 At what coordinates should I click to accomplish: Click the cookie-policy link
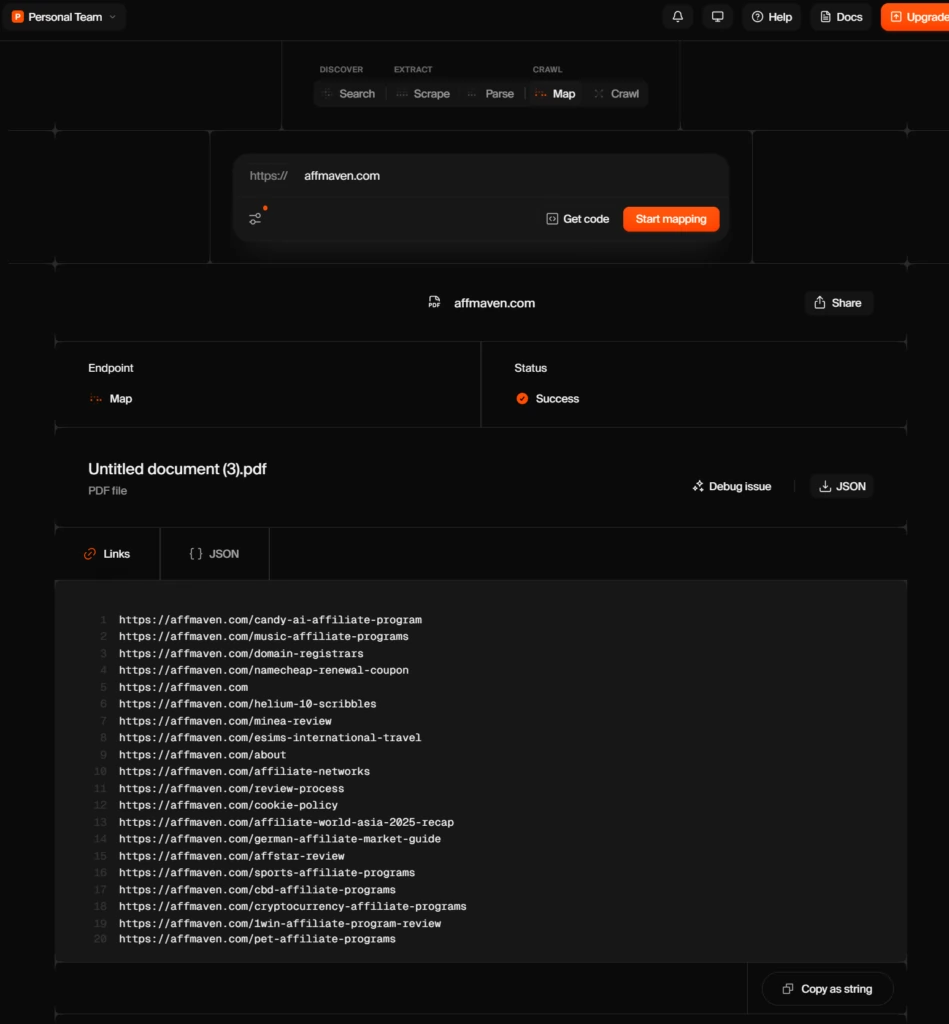coord(228,805)
